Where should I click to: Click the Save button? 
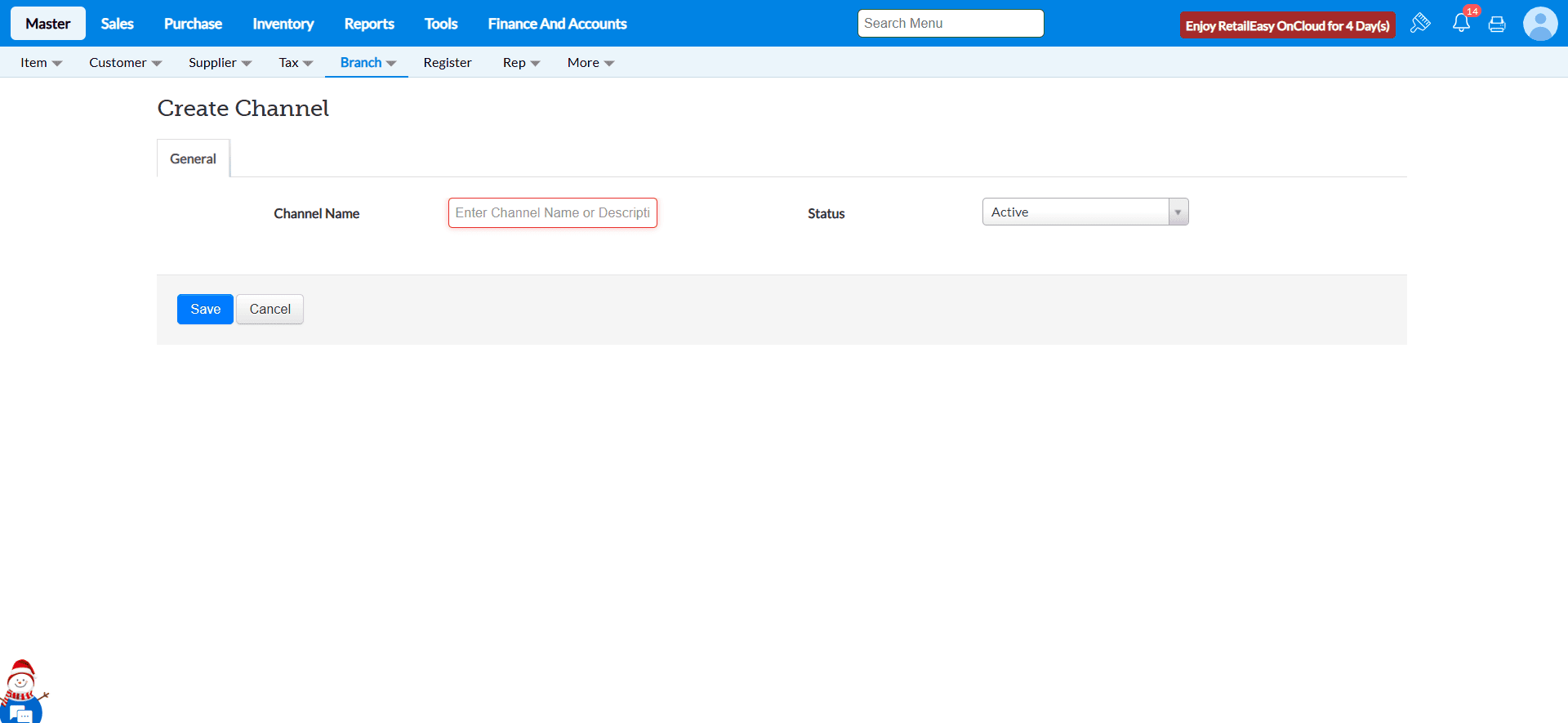(205, 309)
